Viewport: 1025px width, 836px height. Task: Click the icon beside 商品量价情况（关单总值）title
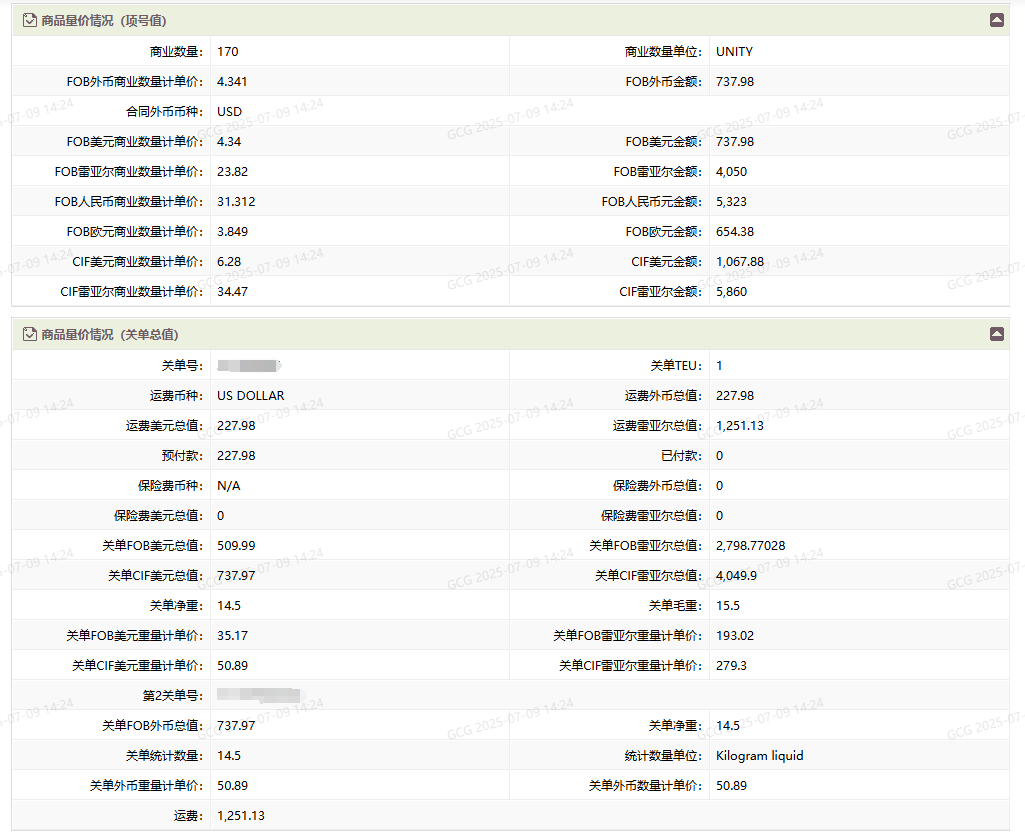tap(30, 334)
